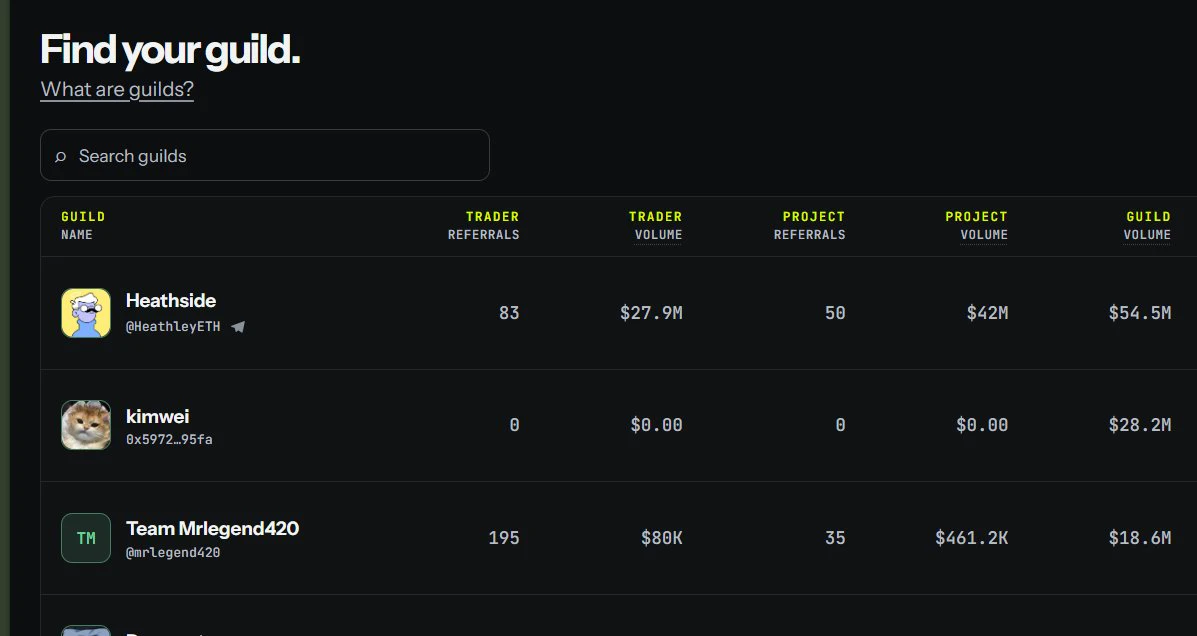The height and width of the screenshot is (636, 1197).
Task: Open the kimwei guild name link
Action: [157, 417]
